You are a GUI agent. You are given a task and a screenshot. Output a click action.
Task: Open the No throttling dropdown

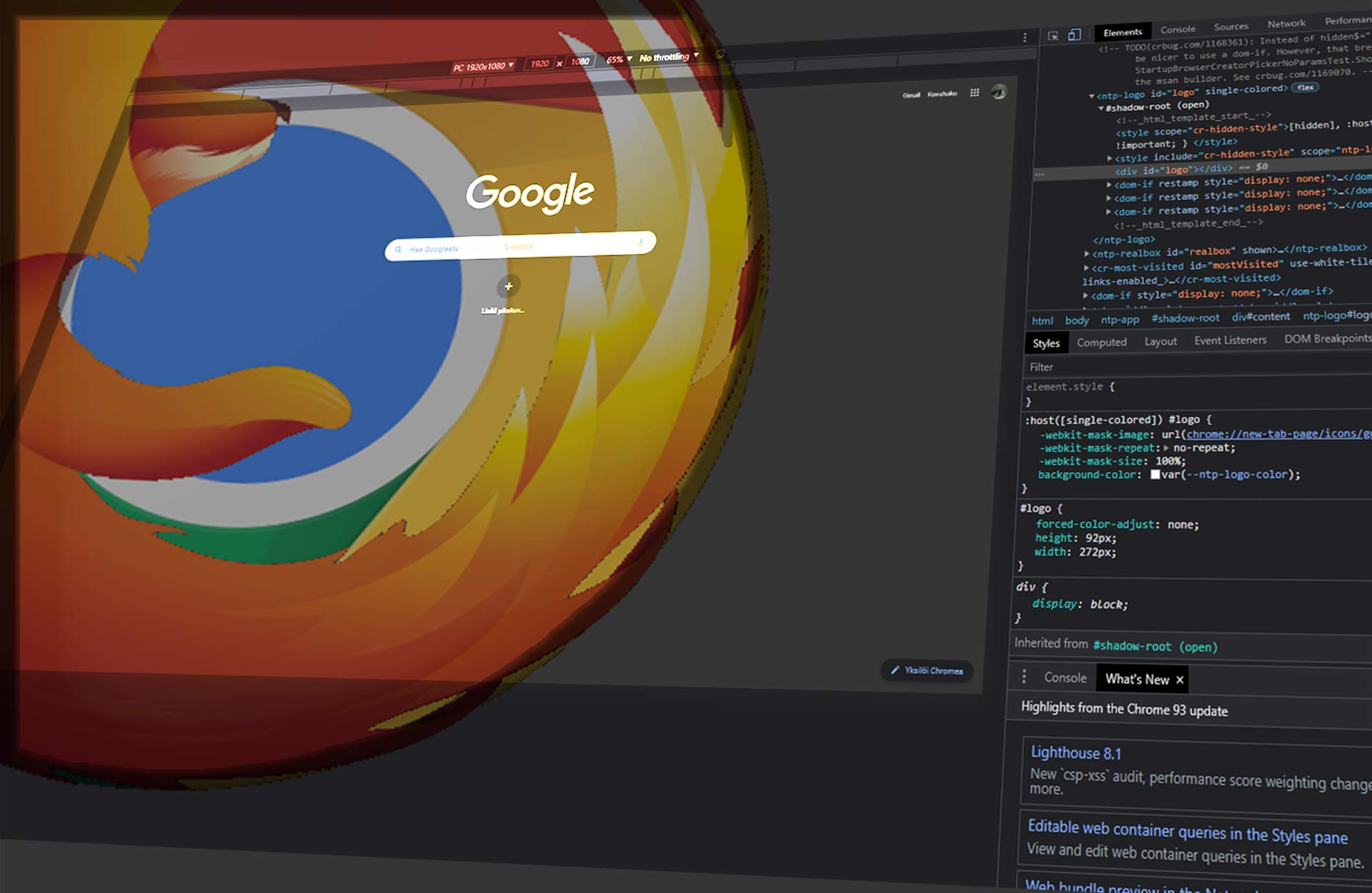pyautogui.click(x=669, y=57)
